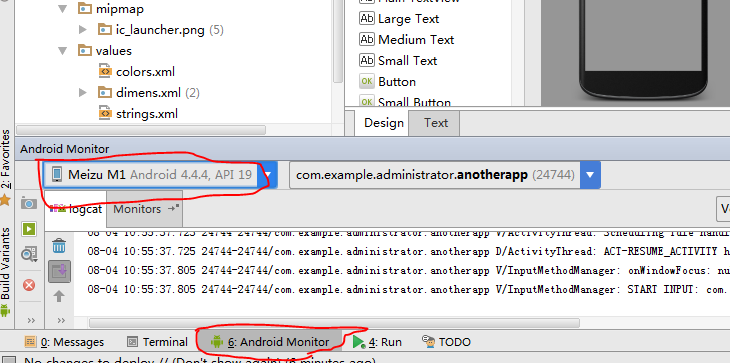Image resolution: width=730 pixels, height=363 pixels.
Task: Click the screen capture camera icon
Action: point(29,204)
